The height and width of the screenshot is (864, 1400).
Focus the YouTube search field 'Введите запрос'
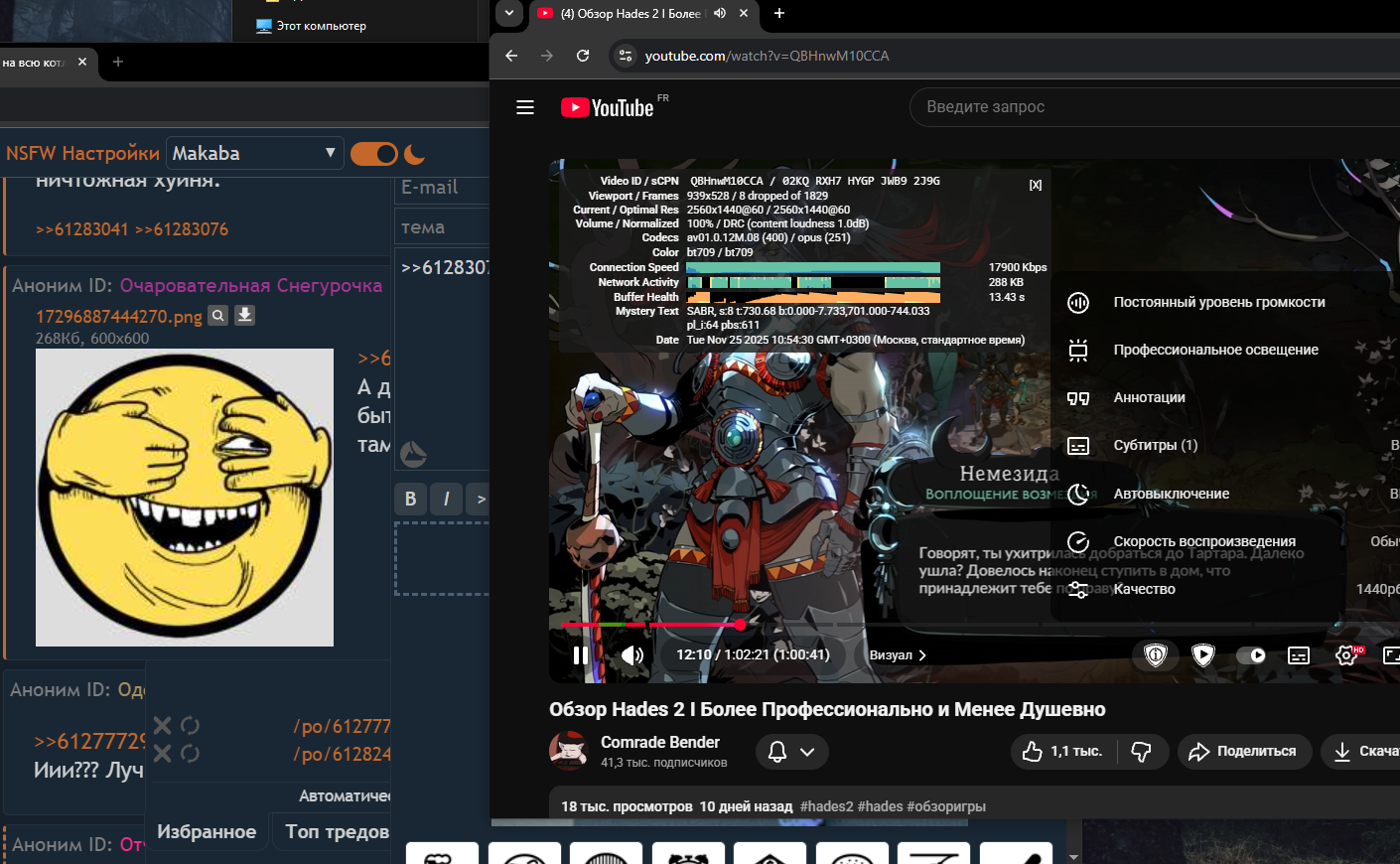pyautogui.click(x=1156, y=107)
